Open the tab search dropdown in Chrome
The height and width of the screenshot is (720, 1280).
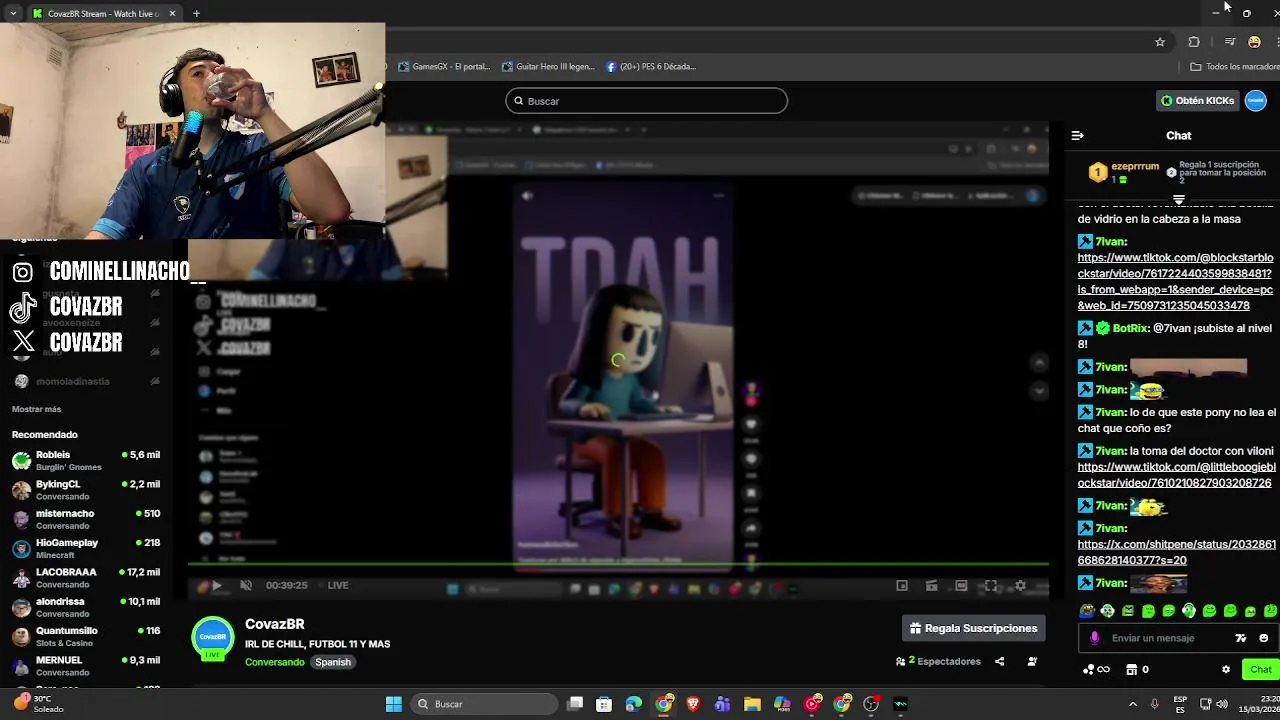[x=13, y=13]
